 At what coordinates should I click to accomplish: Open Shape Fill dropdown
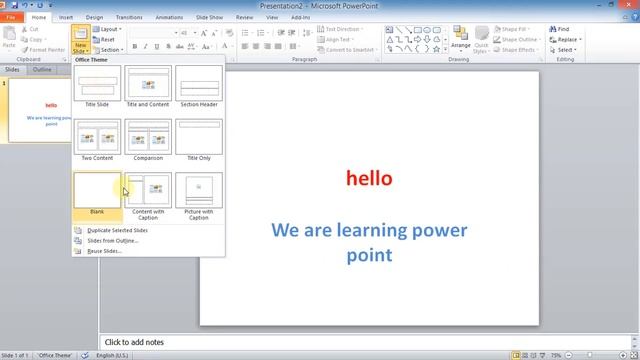point(511,29)
